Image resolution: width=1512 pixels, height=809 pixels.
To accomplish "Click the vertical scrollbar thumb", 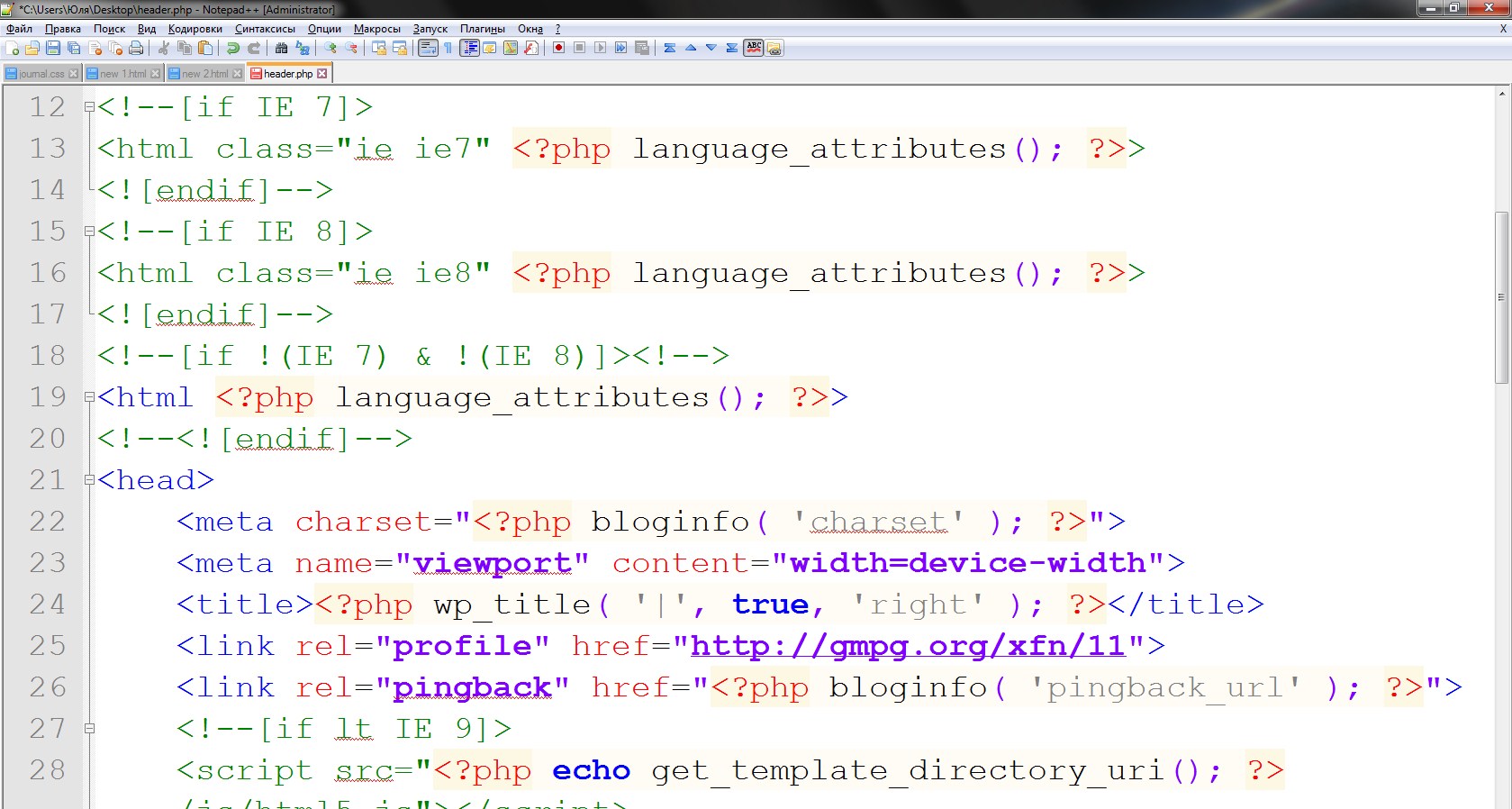I will 1501,297.
